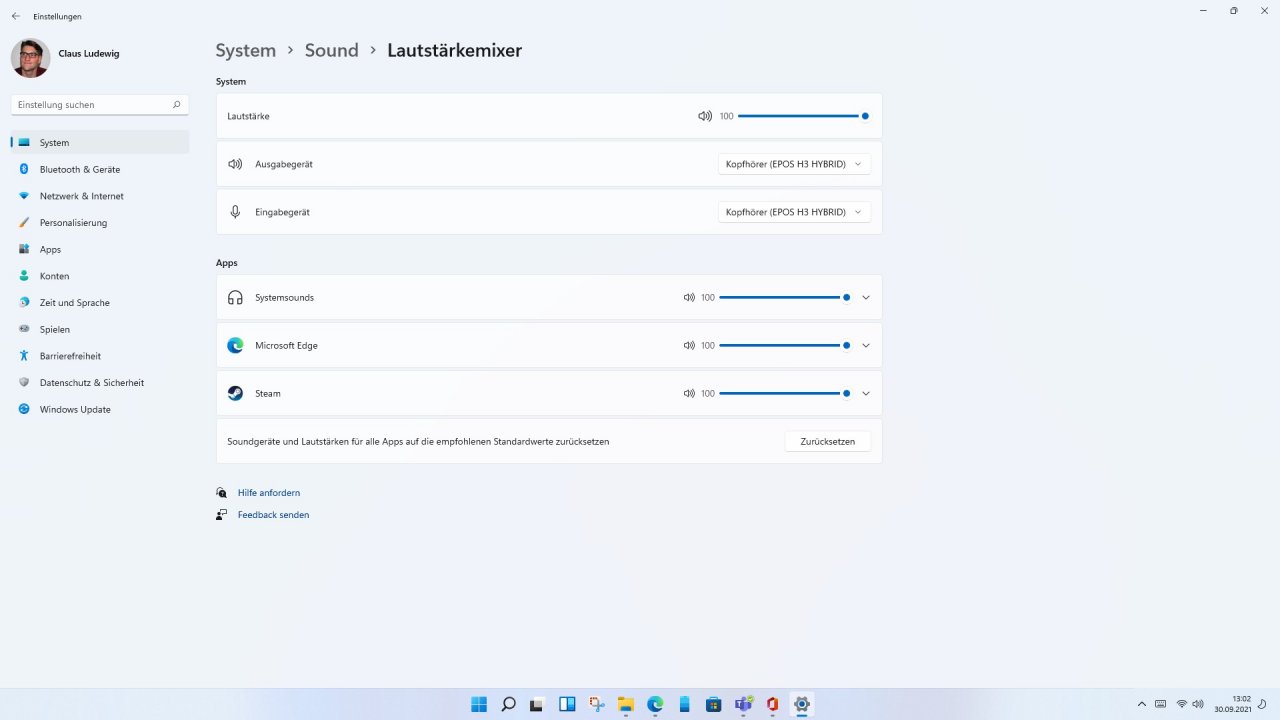Viewport: 1280px width, 720px height.
Task: Open File Explorer on the taskbar
Action: tap(625, 704)
